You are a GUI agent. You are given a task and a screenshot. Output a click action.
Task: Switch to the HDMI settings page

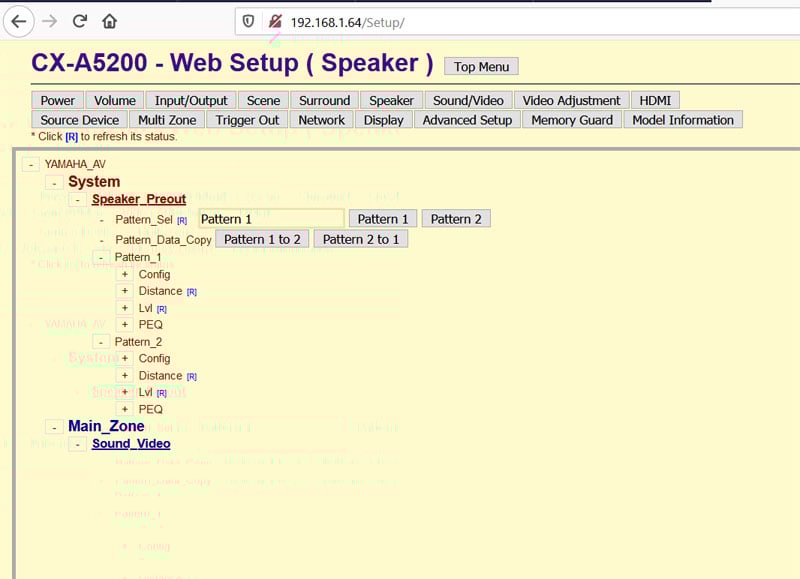[x=655, y=100]
